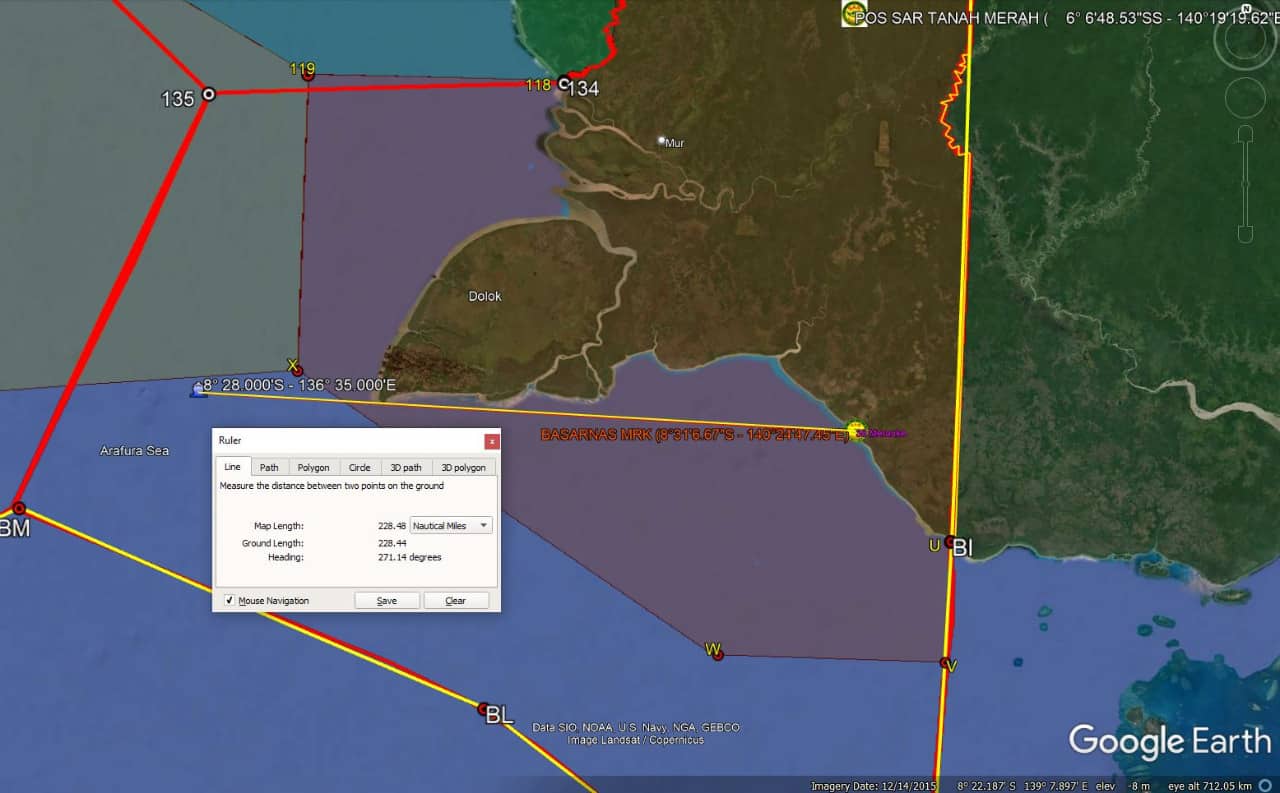
Task: Click the BL waypoint marker
Action: (x=484, y=708)
